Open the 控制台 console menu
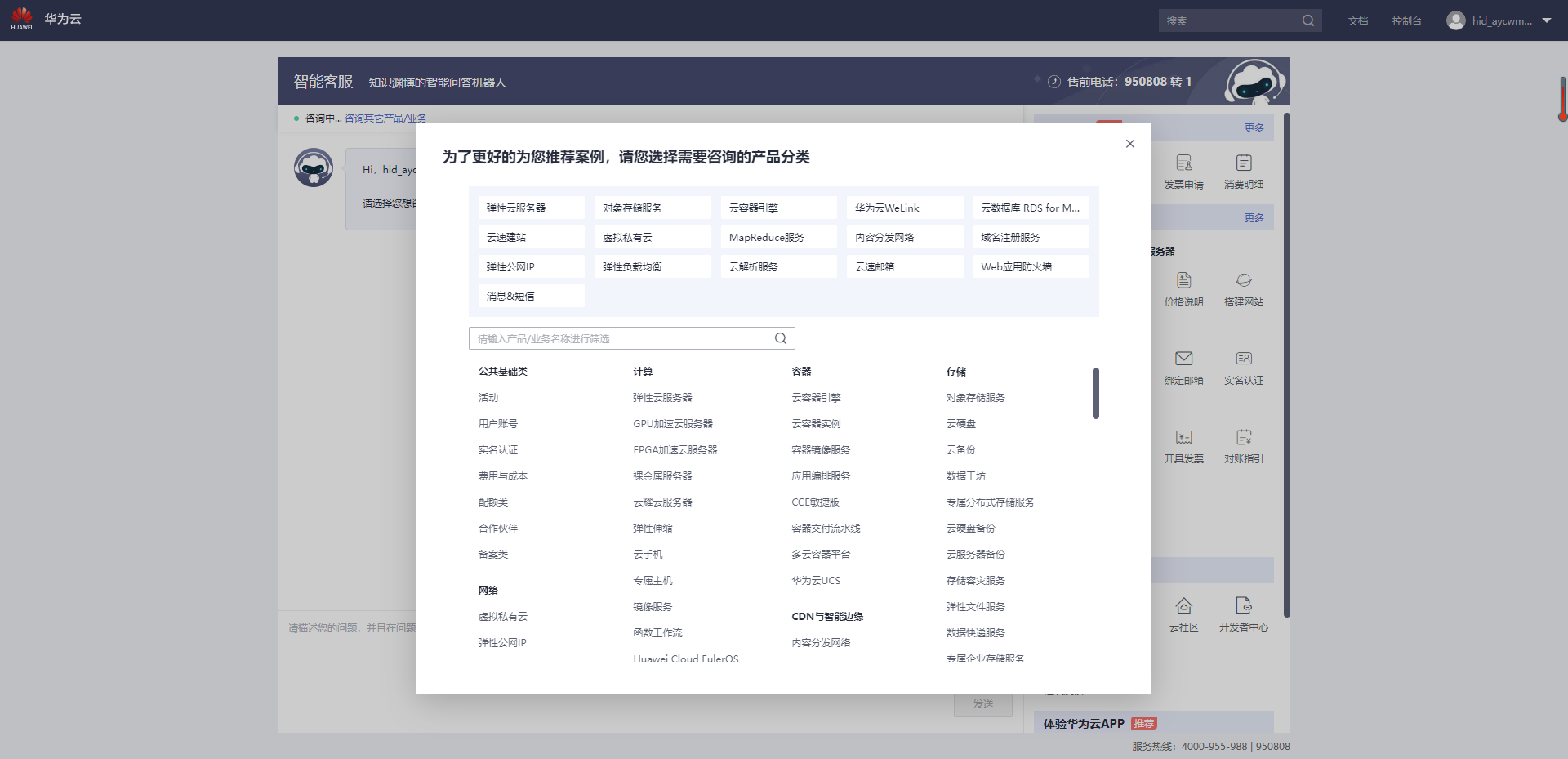 [x=1406, y=20]
